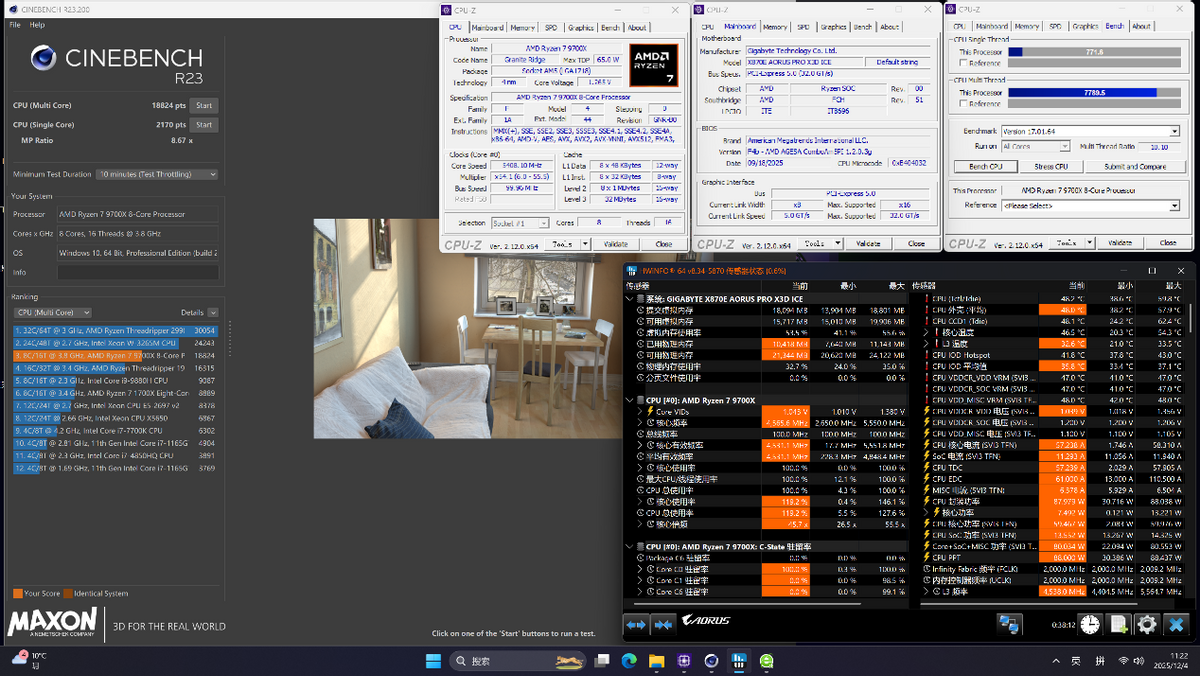Close HWiNFO sensors with blue X icon
Image resolution: width=1200 pixels, height=676 pixels.
pyautogui.click(x=1177, y=624)
